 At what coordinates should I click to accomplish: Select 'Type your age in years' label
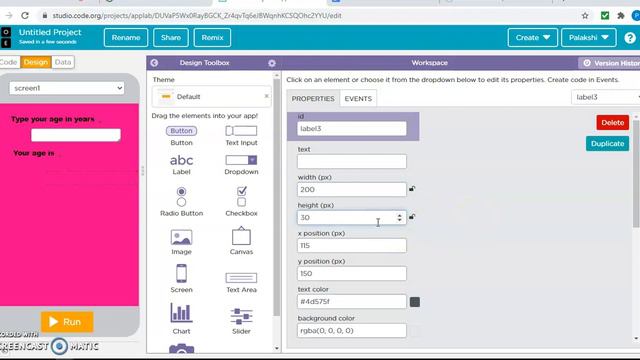pyautogui.click(x=53, y=119)
